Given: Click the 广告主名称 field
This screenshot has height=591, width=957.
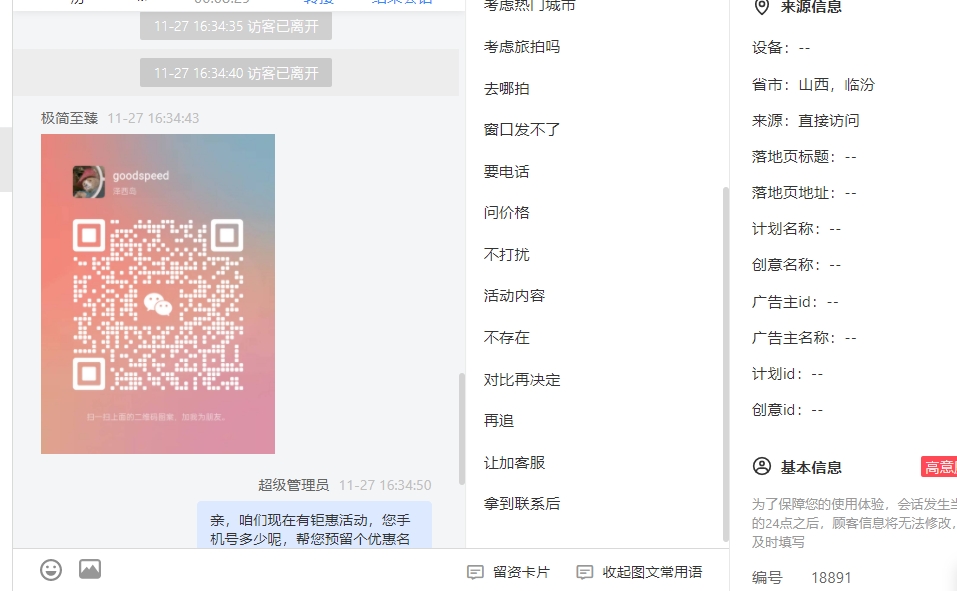Looking at the screenshot, I should [804, 338].
